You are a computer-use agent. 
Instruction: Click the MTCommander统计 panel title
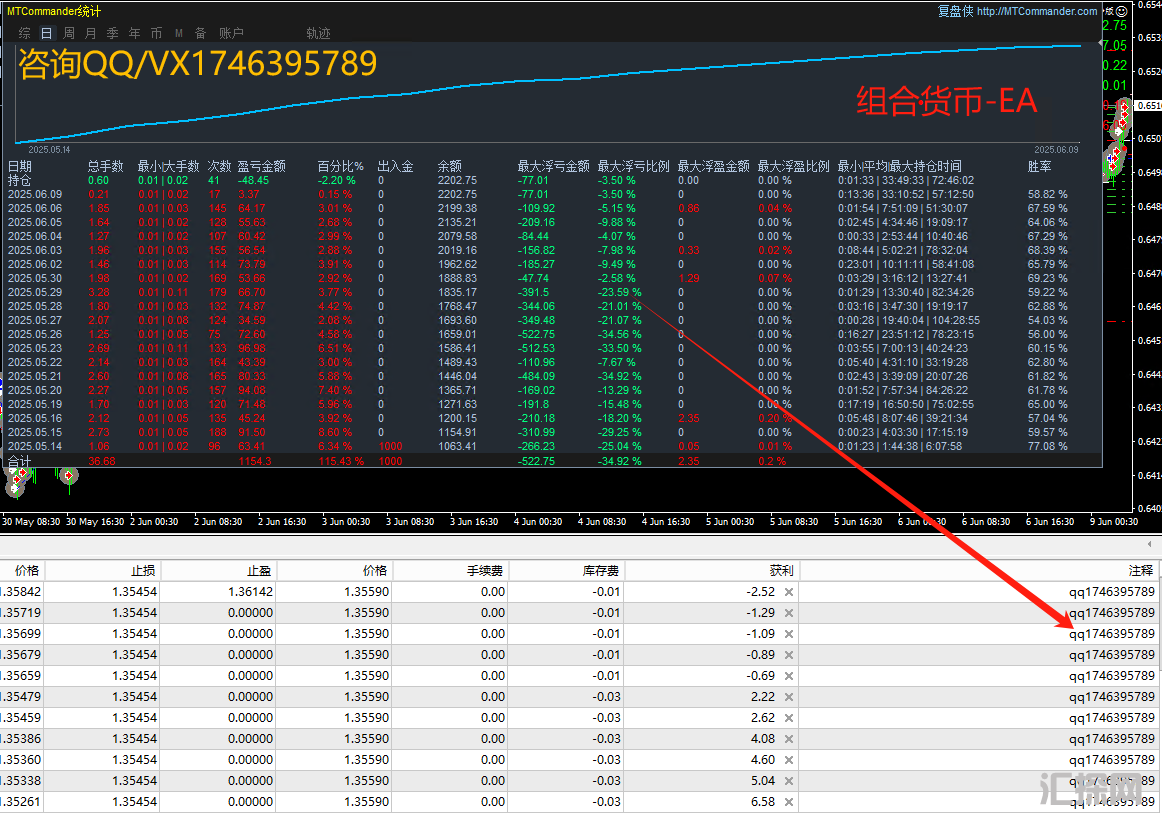pos(54,11)
